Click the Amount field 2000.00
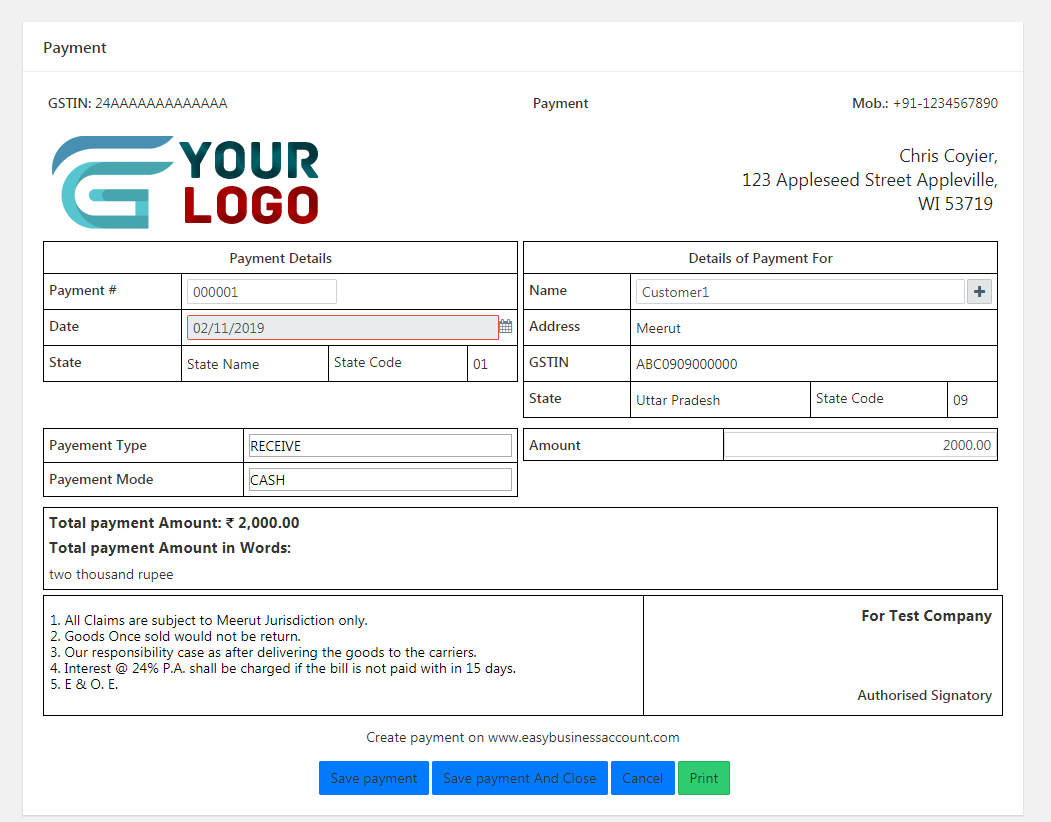The image size is (1051, 822). pyautogui.click(x=860, y=445)
